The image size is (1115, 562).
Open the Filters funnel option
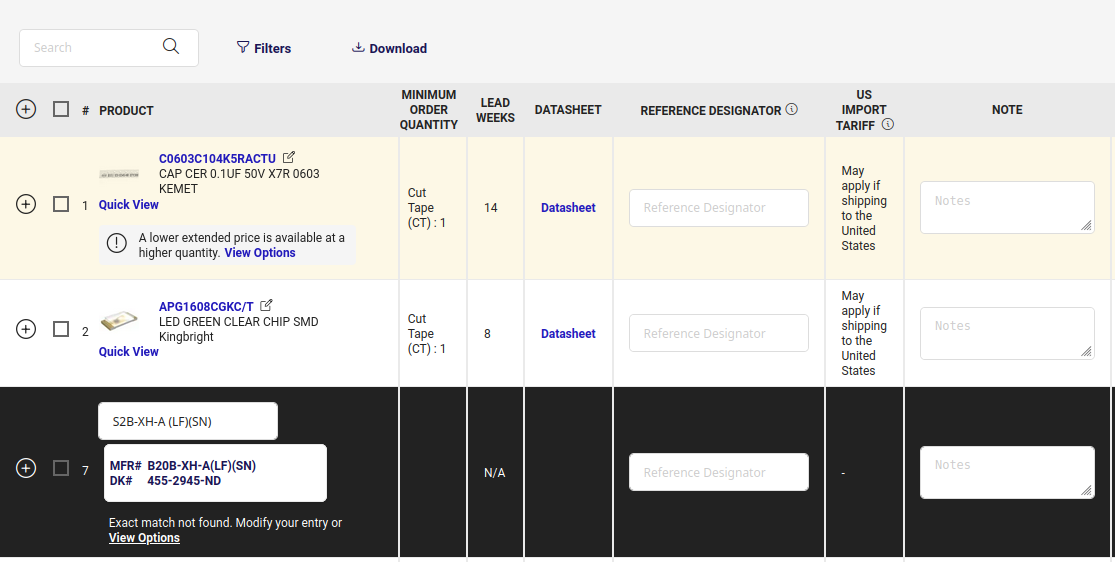[263, 48]
